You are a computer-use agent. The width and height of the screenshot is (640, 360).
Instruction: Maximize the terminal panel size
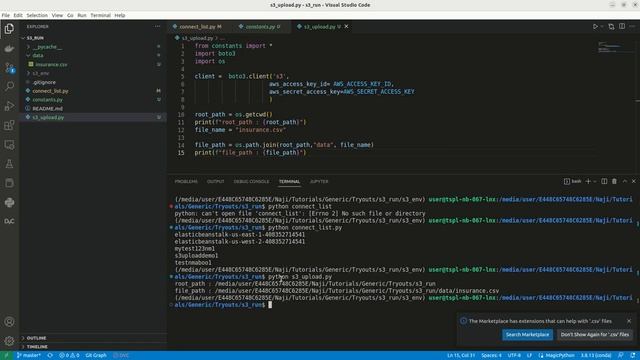coord(624,181)
